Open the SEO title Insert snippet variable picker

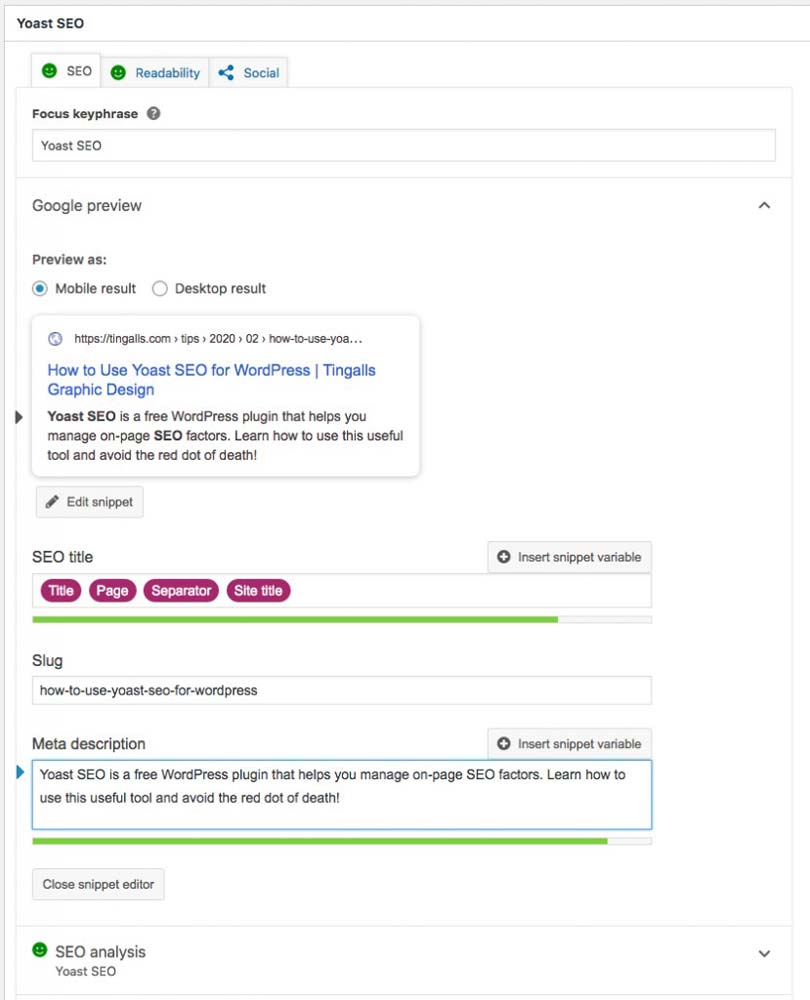tap(569, 557)
